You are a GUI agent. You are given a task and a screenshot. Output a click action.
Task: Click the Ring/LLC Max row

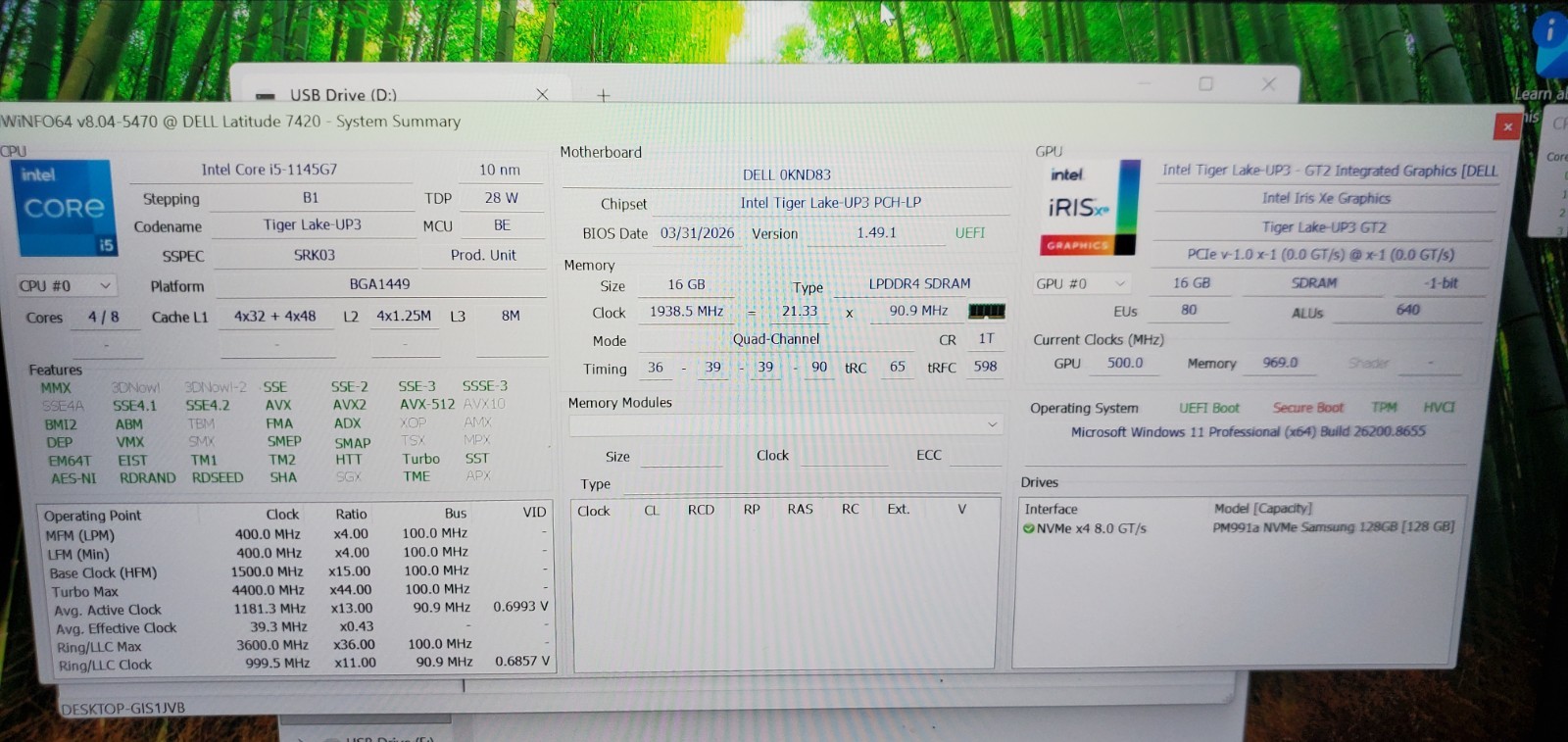tap(300, 646)
